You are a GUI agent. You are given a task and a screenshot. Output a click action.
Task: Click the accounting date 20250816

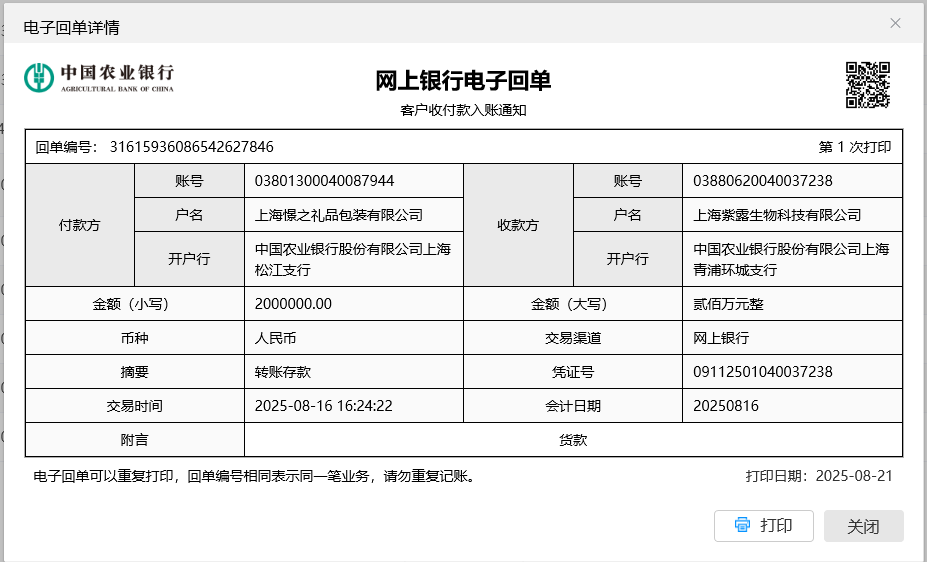click(726, 406)
